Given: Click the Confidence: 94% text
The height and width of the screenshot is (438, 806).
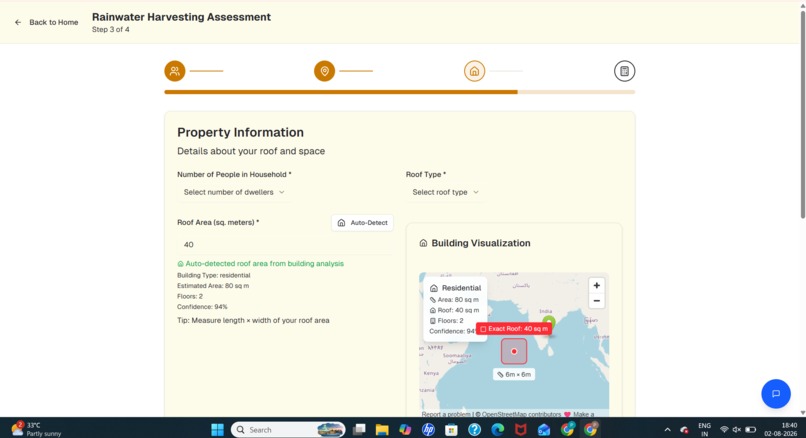Looking at the screenshot, I should tap(202, 307).
